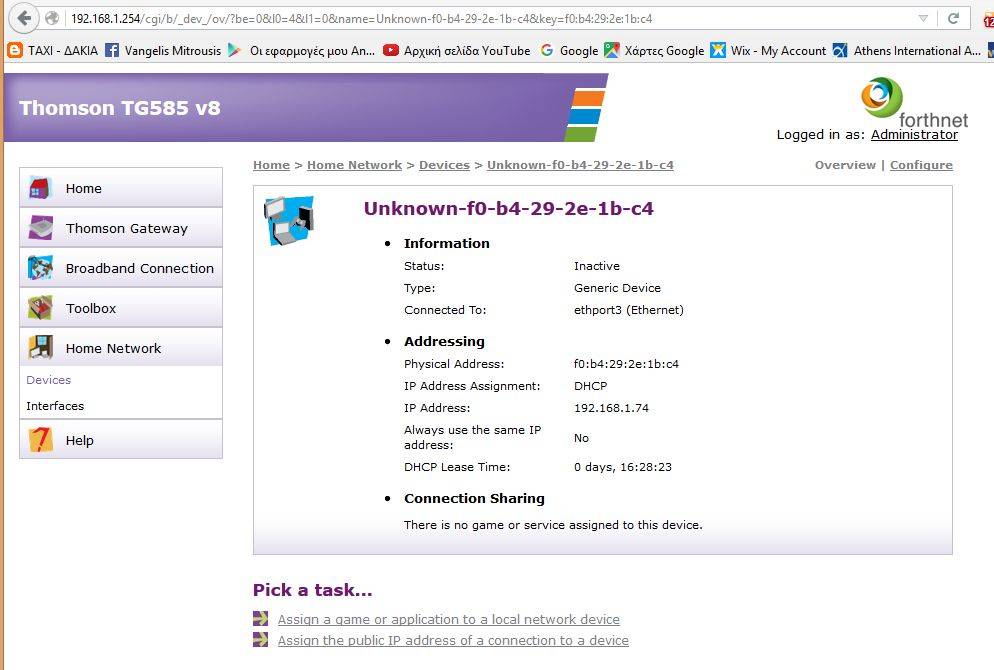
Task: Select the Devices submenu entry
Action: tap(48, 380)
